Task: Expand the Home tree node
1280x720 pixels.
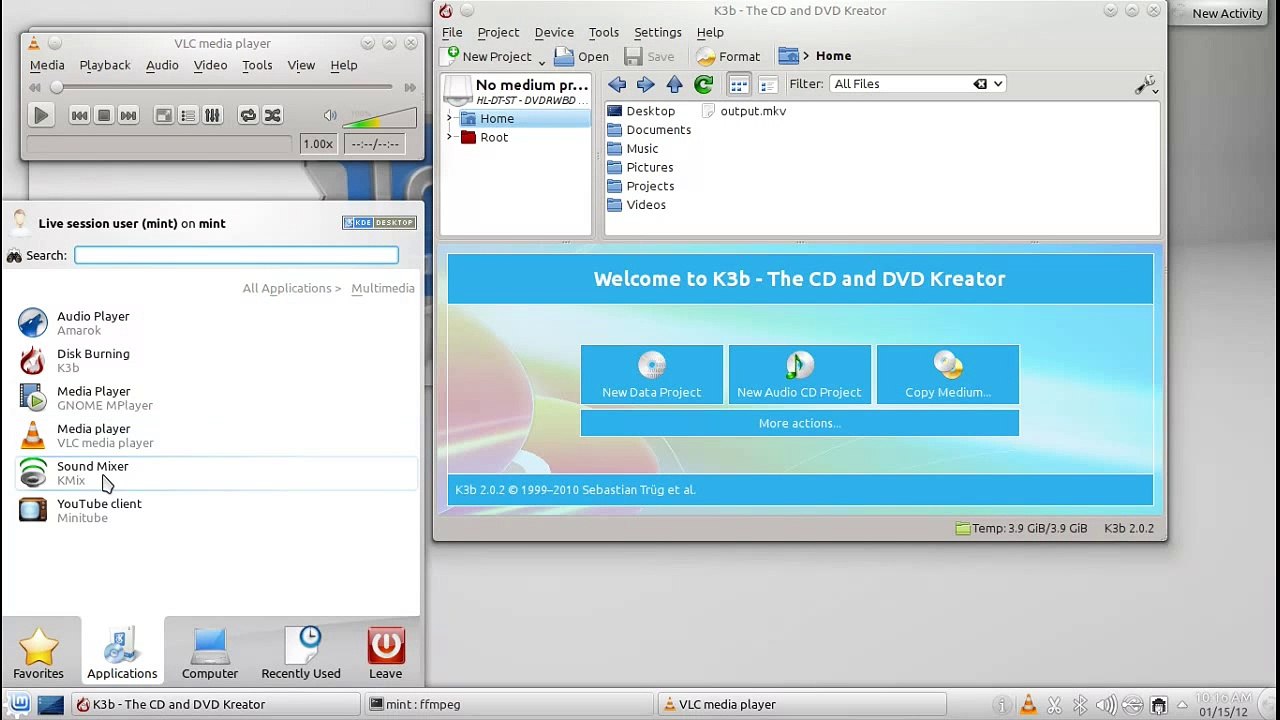Action: (450, 119)
